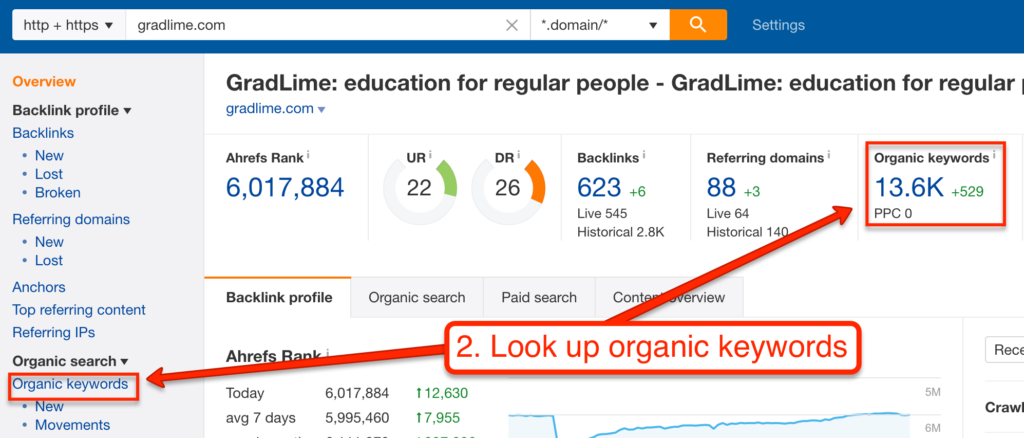Click the 623 backlinks count

(599, 188)
